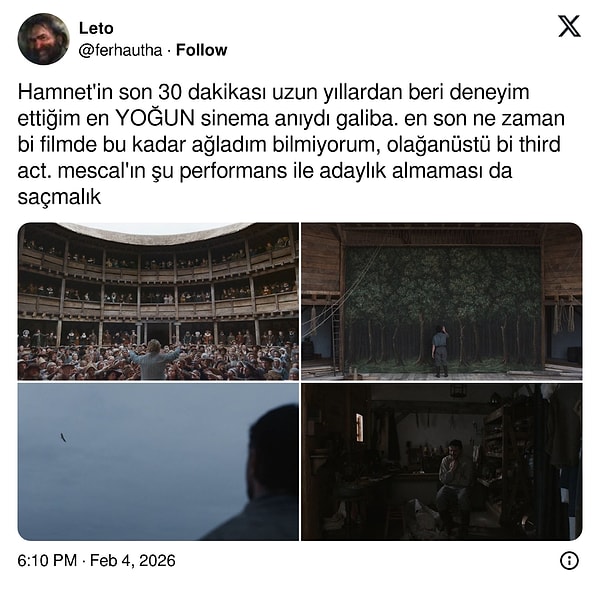Screen dimensions: 600x591
Task: Click the word YOĞUN in the tweet
Action: coord(155,119)
